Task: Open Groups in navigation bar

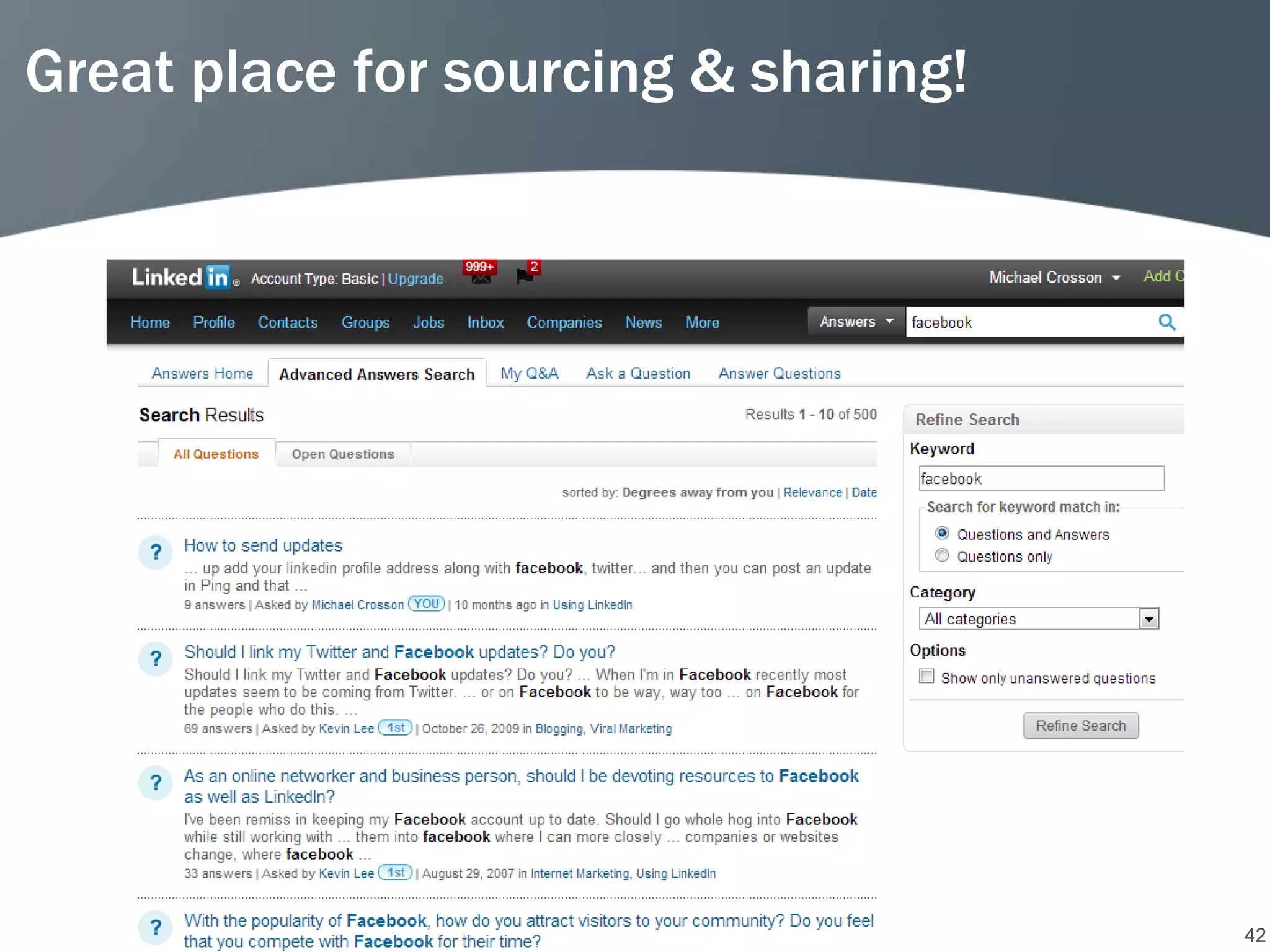Action: pyautogui.click(x=365, y=323)
